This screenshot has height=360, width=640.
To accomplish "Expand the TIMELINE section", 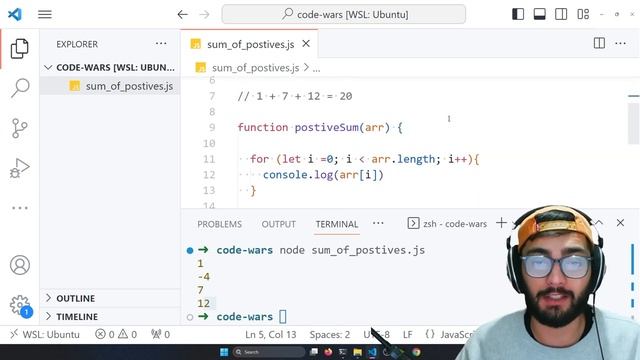I will pos(110,317).
